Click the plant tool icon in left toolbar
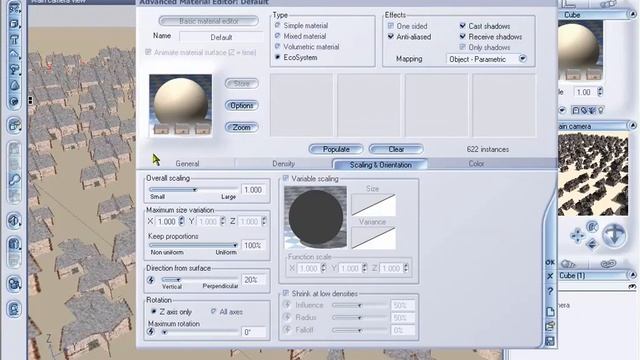Viewport: 640px width, 360px height. (x=14, y=70)
